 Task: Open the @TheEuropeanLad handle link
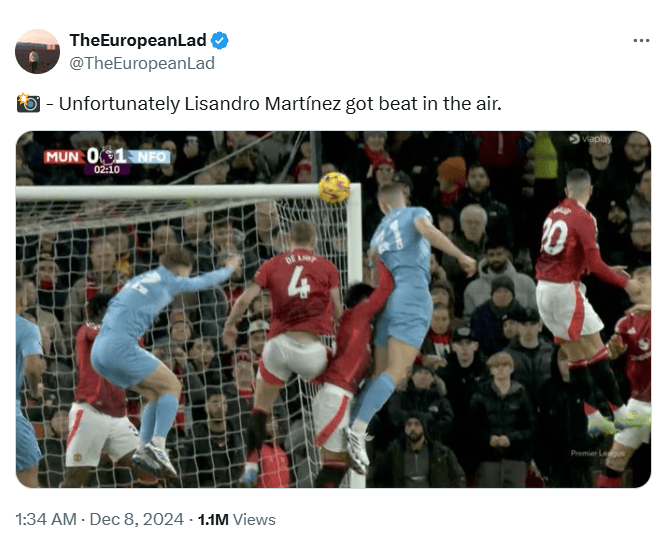[142, 63]
